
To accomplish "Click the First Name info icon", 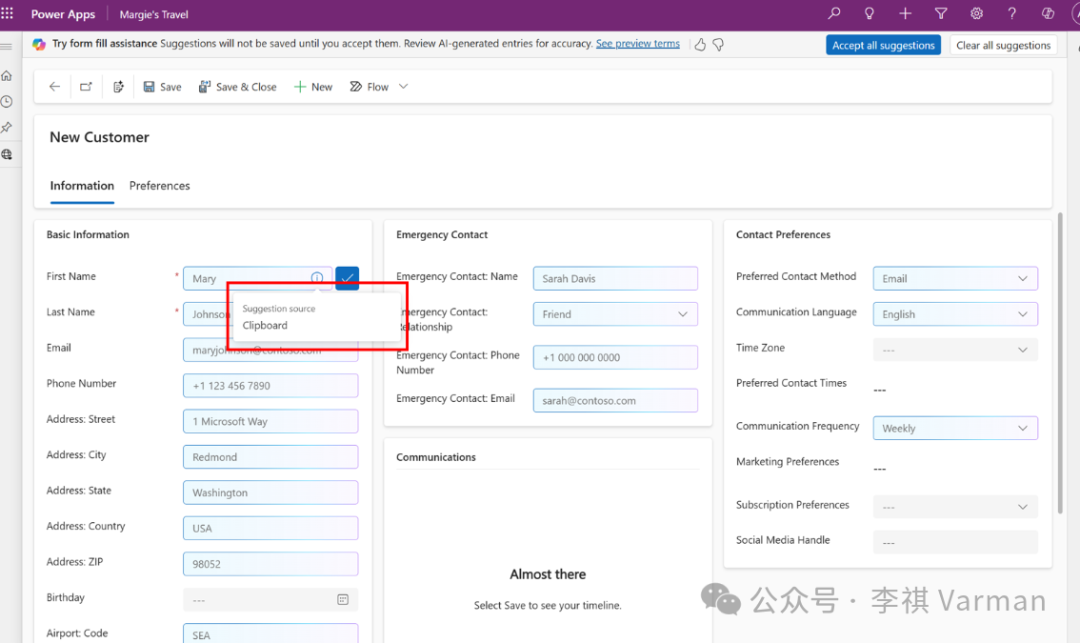I will 317,278.
